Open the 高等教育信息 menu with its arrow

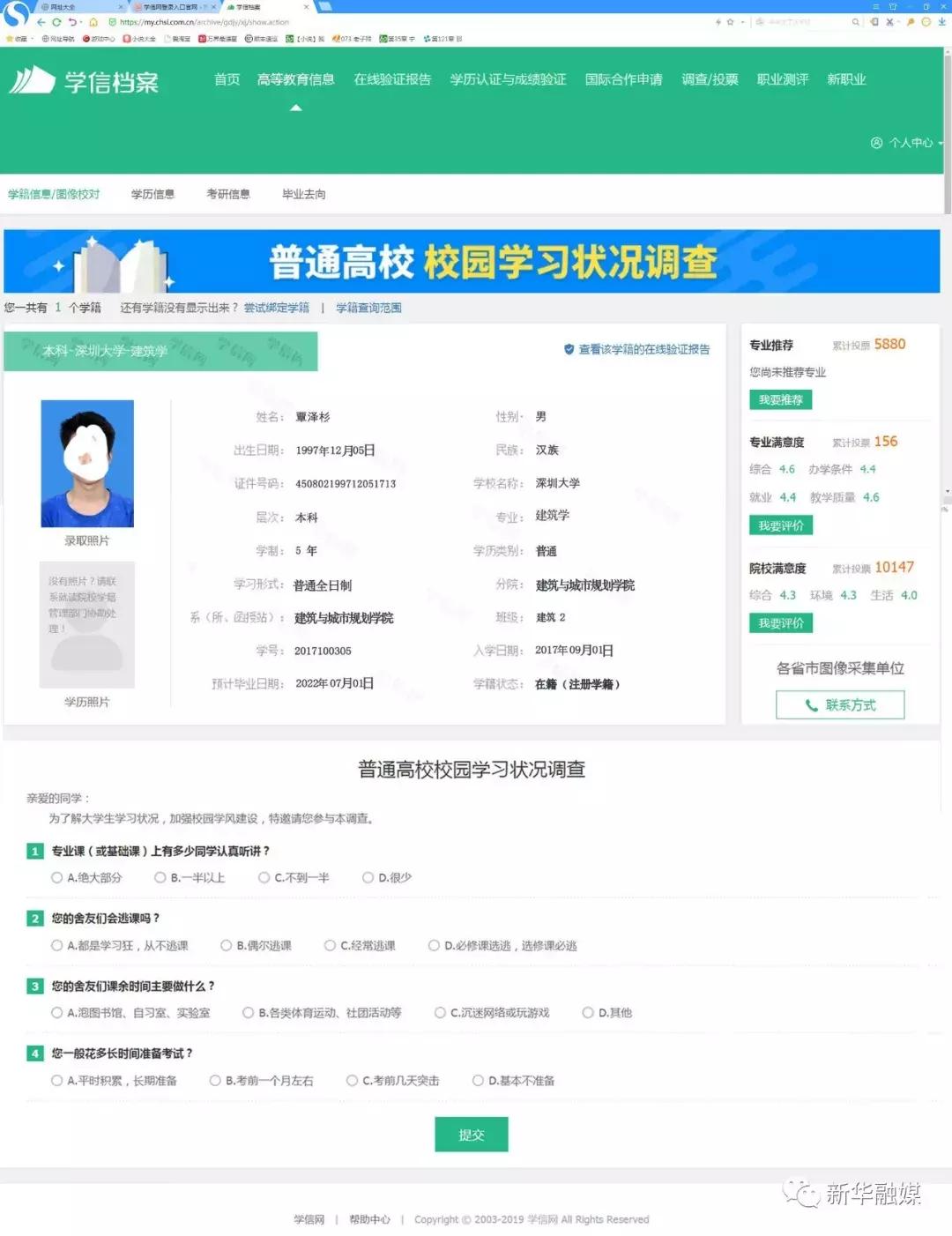(296, 106)
